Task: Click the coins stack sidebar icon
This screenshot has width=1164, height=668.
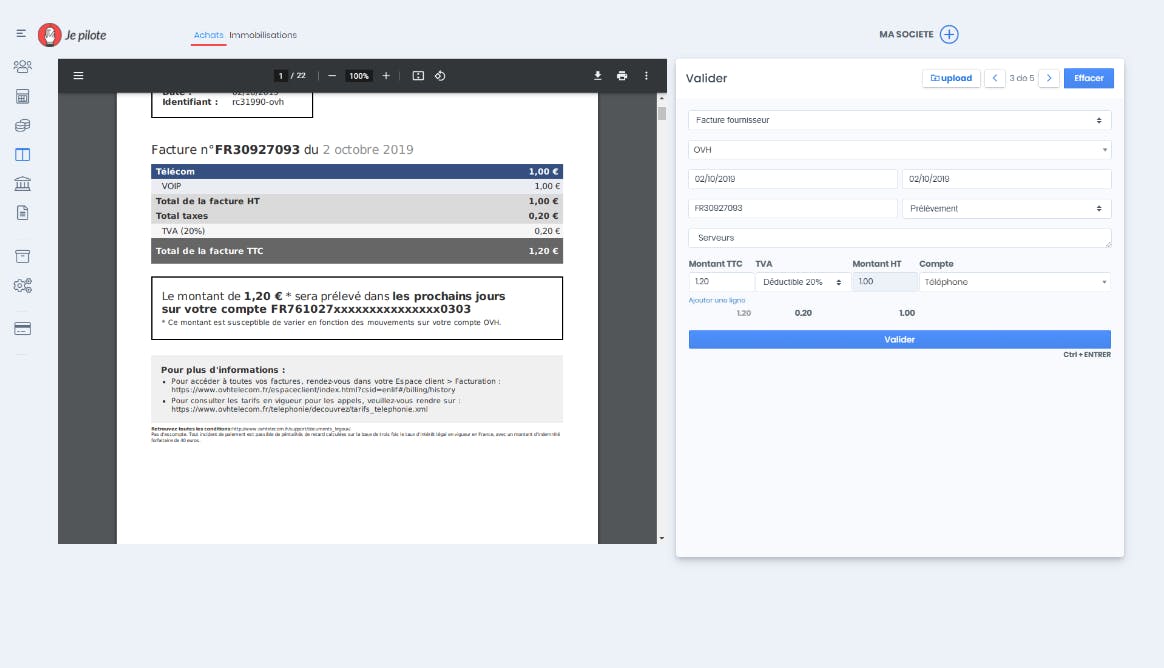Action: tap(22, 126)
